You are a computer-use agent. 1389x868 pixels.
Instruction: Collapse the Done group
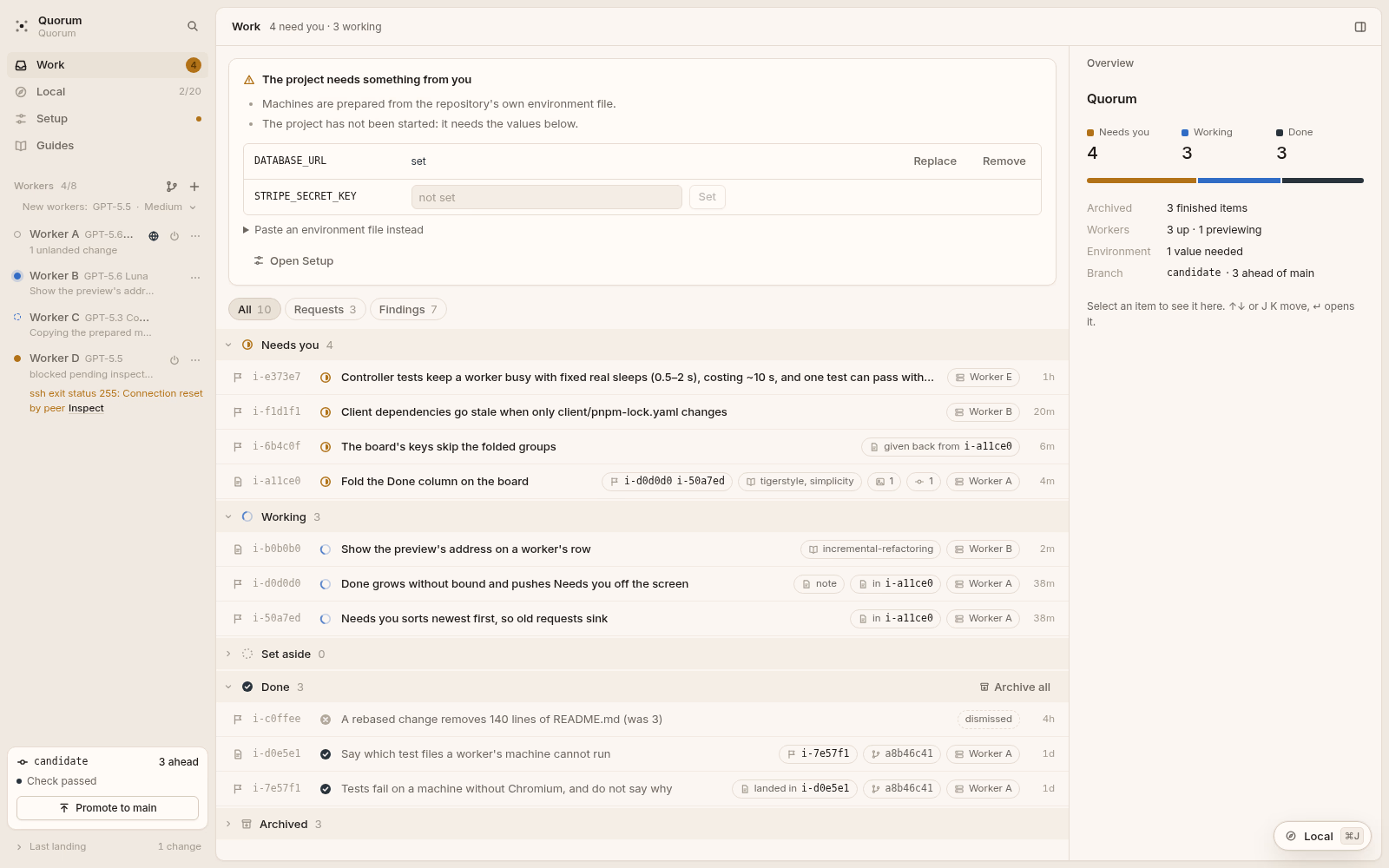[228, 687]
